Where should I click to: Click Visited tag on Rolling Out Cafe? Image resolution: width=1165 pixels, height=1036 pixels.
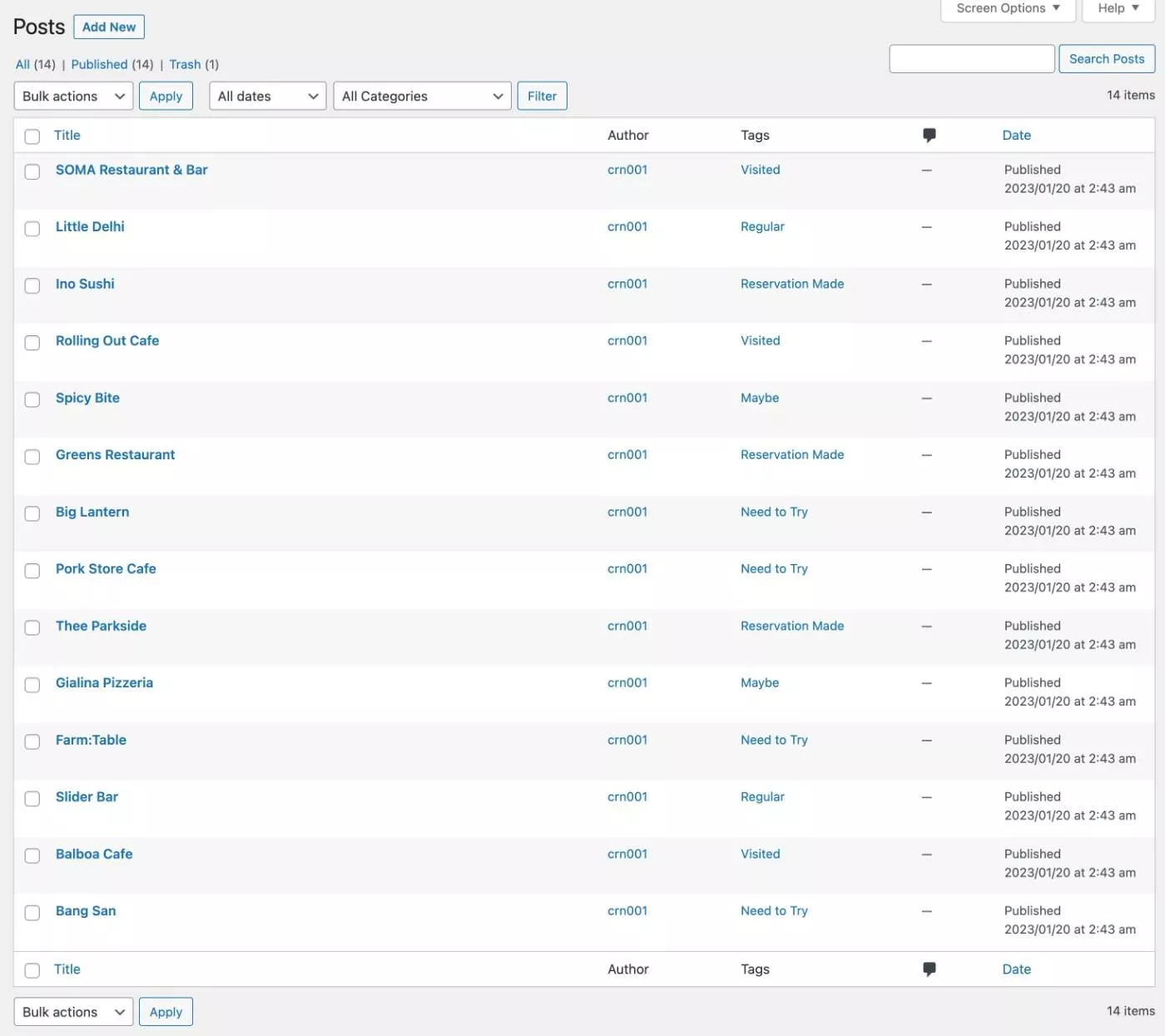[761, 341]
